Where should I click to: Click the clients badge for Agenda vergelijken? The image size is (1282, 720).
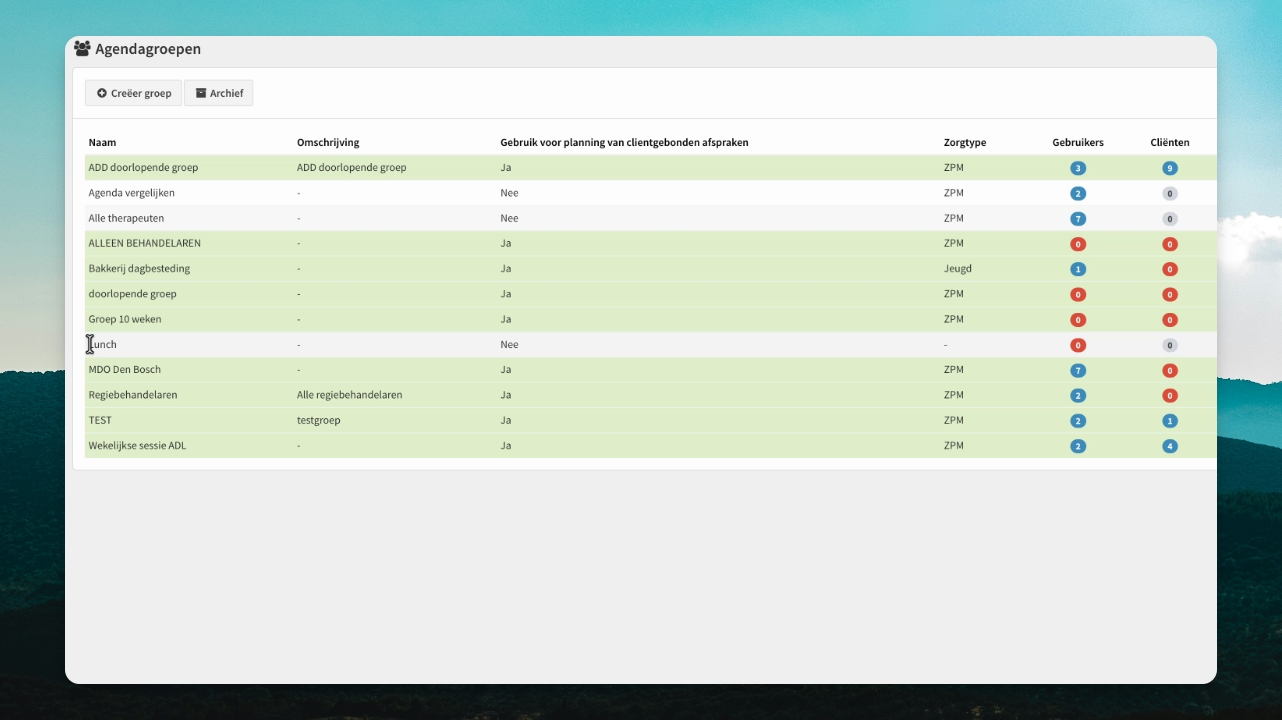click(1170, 194)
